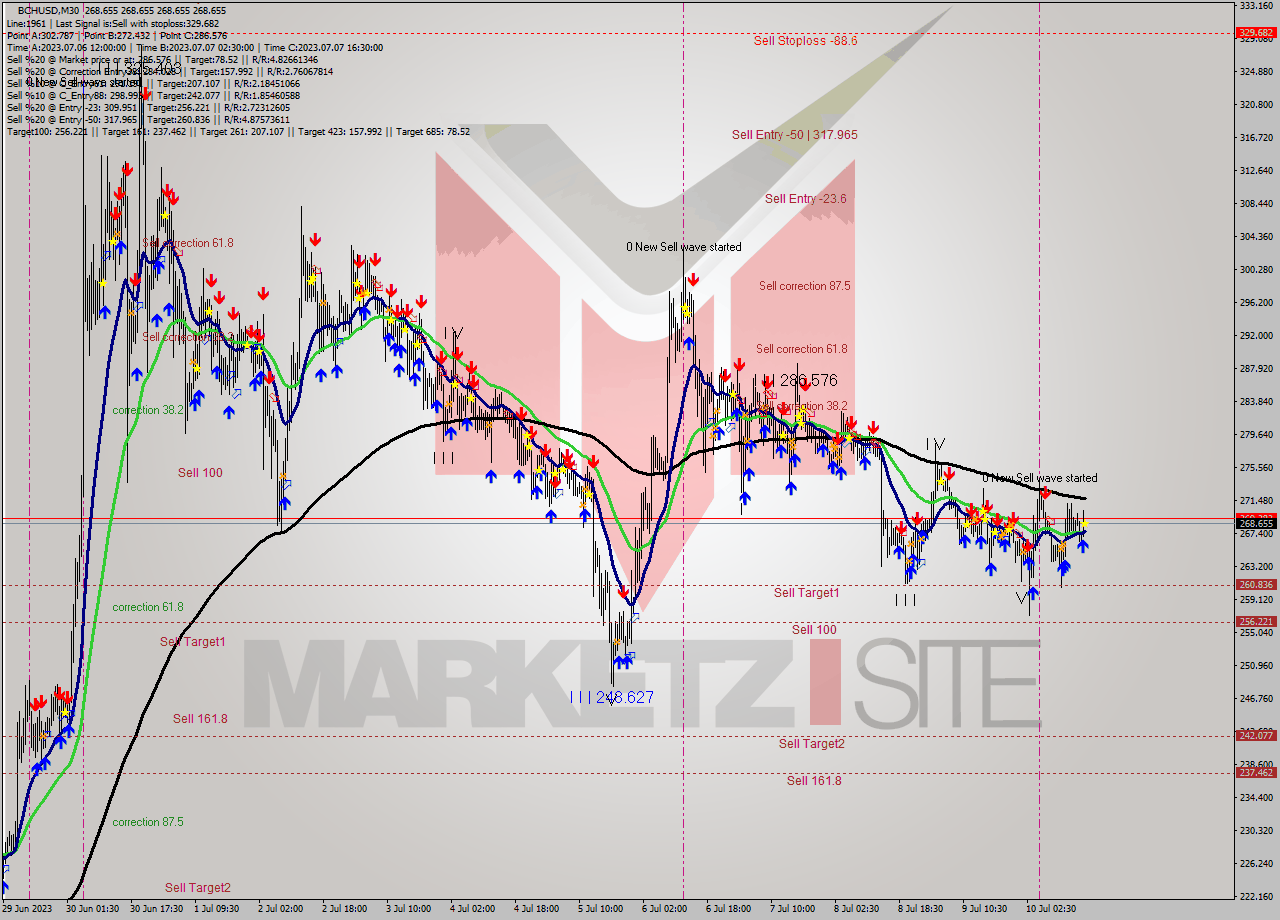This screenshot has width=1280, height=920.
Task: Click the 222.160 price axis value
Action: [1256, 896]
